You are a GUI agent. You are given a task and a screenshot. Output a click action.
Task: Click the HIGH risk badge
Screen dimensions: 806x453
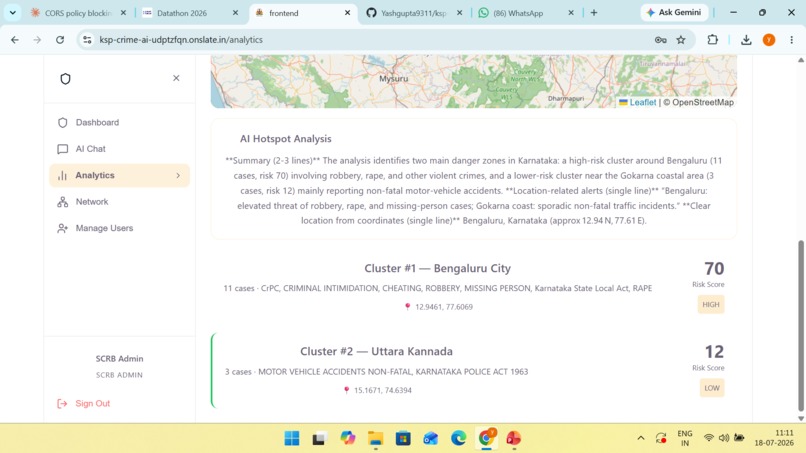[x=711, y=304]
